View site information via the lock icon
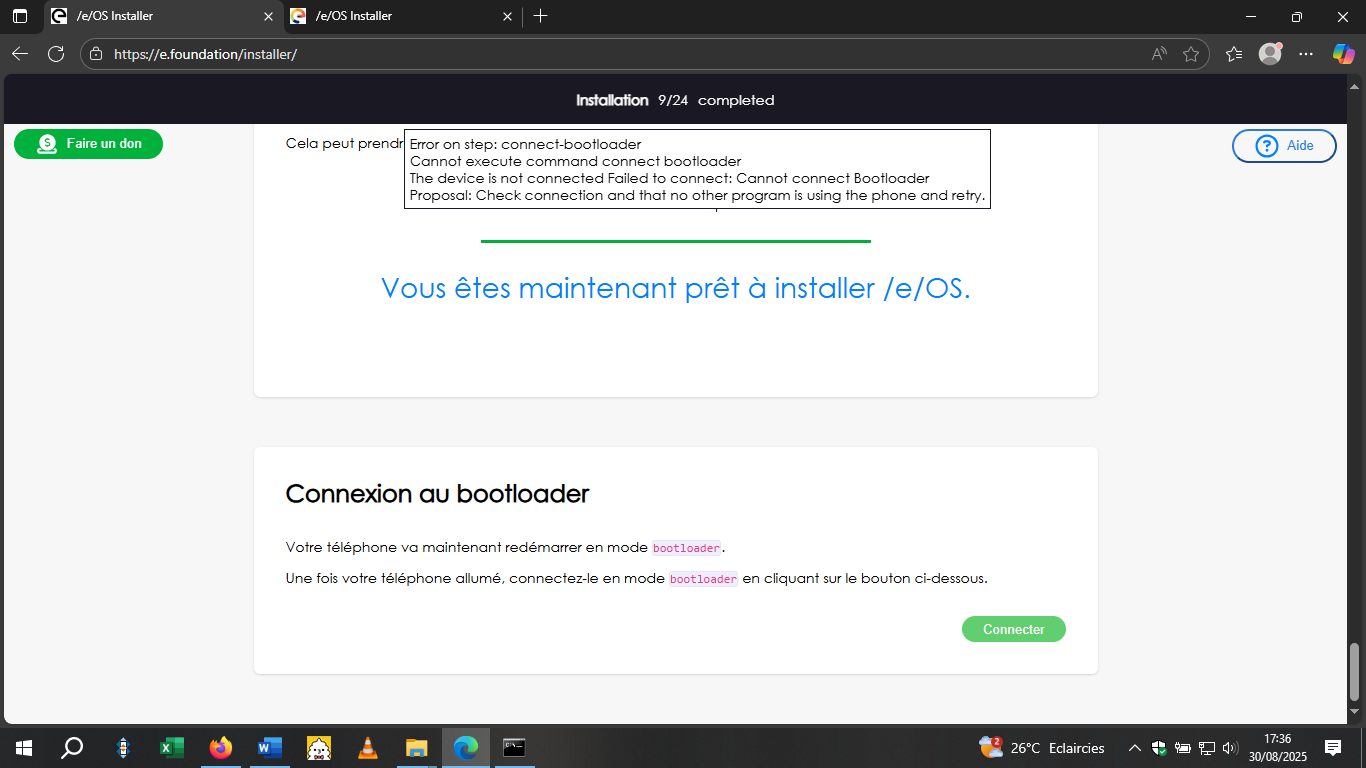Image resolution: width=1366 pixels, height=768 pixels. [96, 54]
